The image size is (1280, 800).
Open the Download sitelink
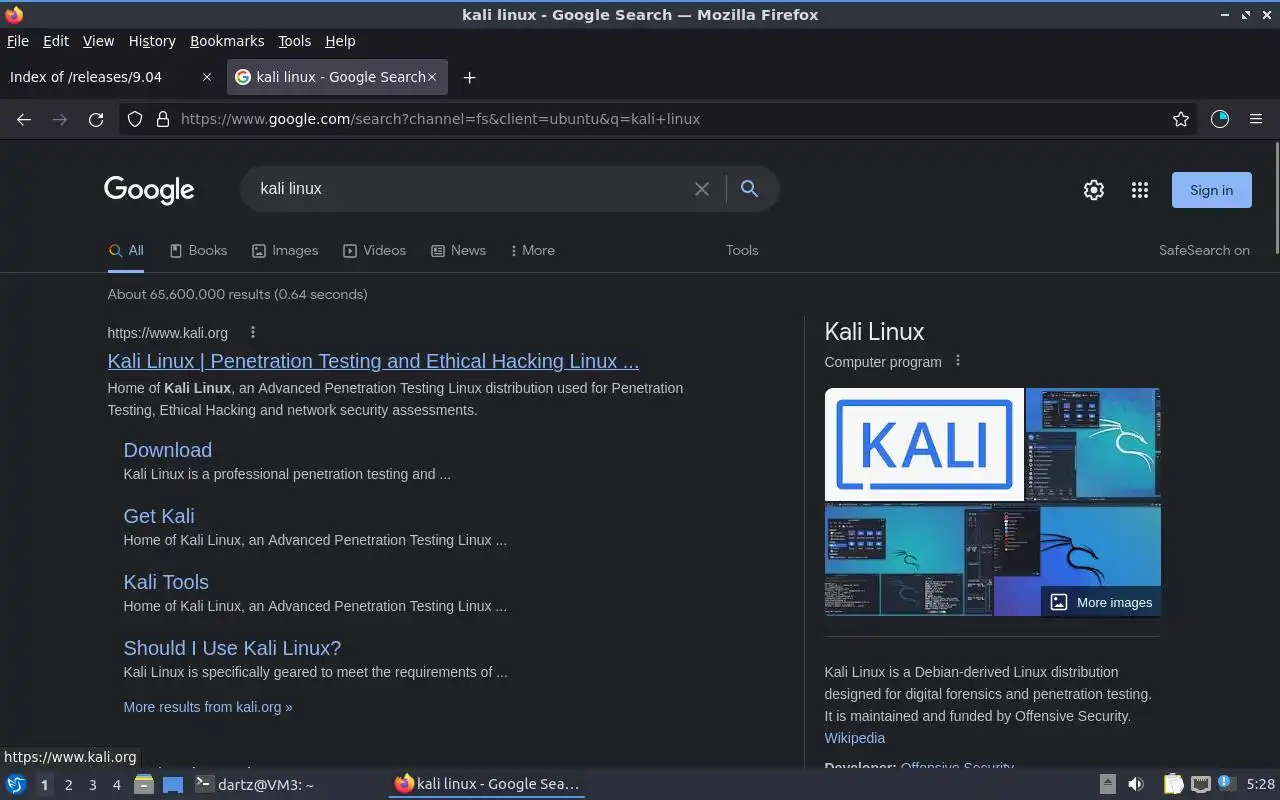(x=168, y=450)
